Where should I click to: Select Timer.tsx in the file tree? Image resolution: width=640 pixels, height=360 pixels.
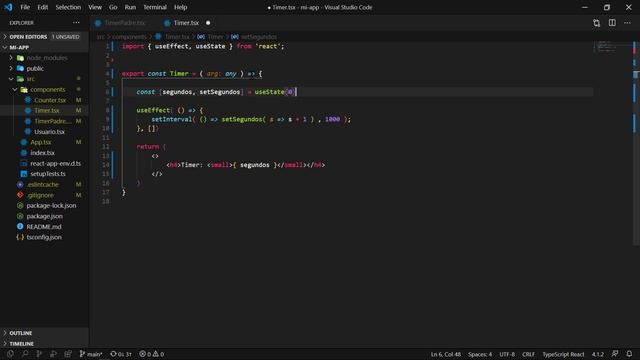(44, 111)
